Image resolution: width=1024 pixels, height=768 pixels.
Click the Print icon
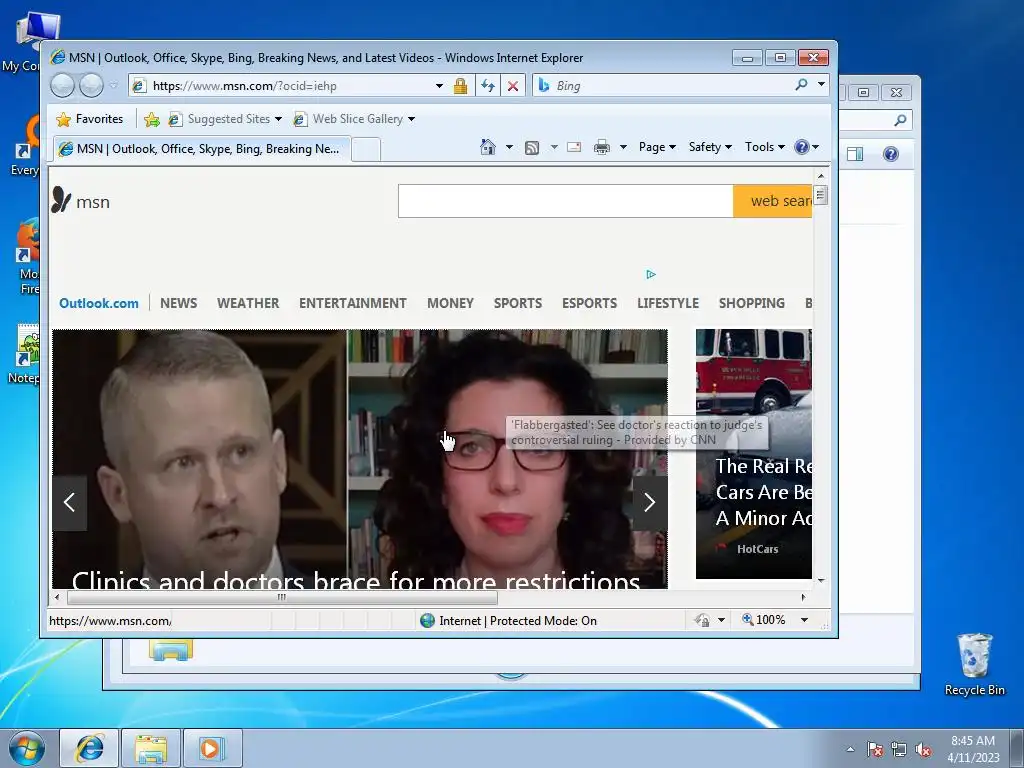(x=601, y=148)
